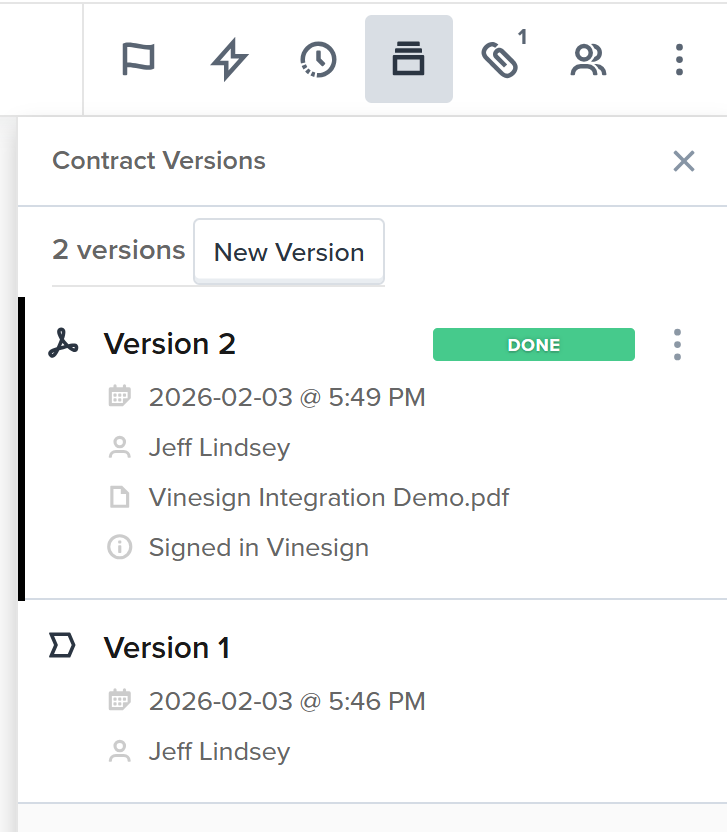The height and width of the screenshot is (832, 727).
Task: Open the lightning bolt actions icon
Action: (229, 60)
